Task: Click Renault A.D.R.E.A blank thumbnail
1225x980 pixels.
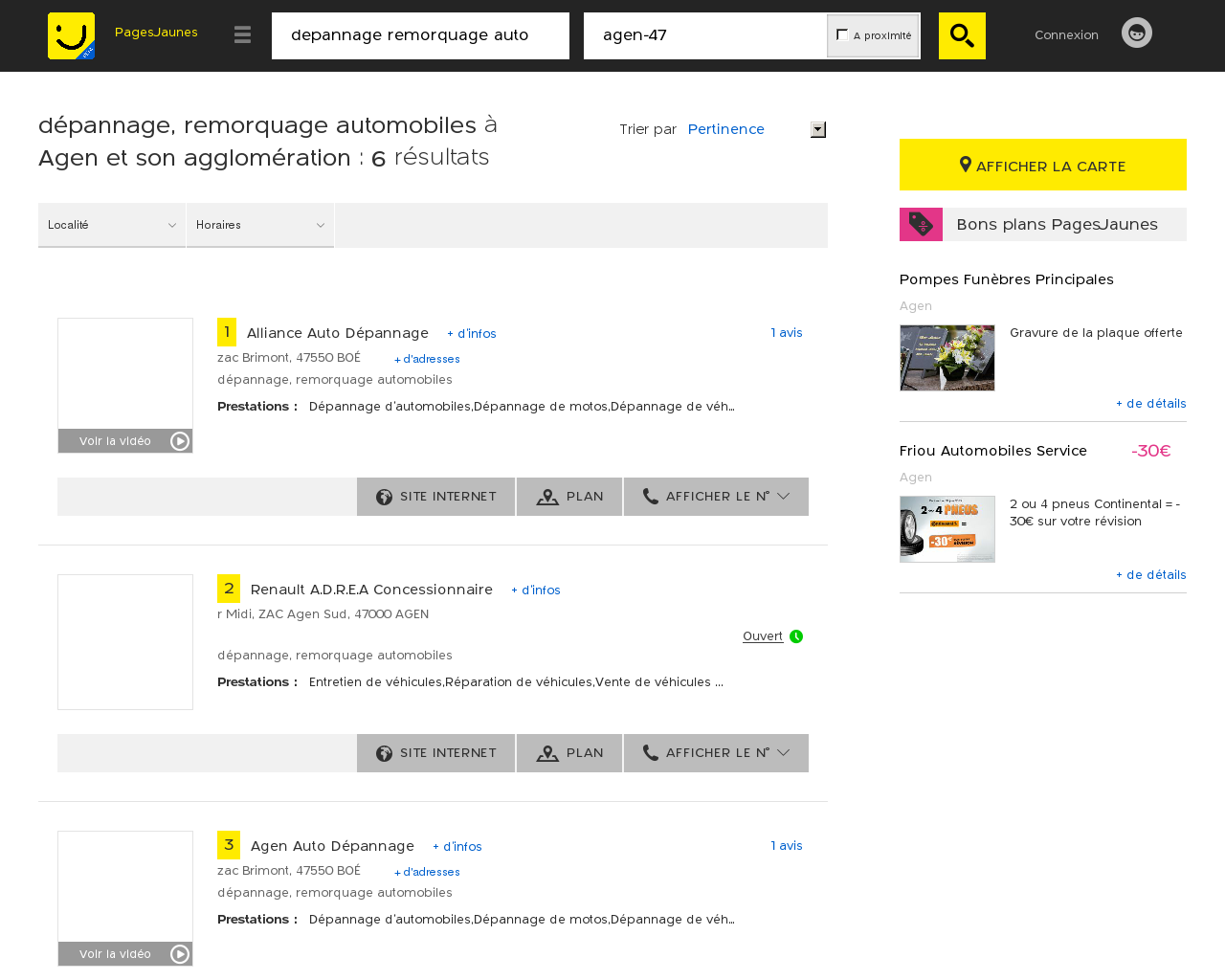Action: pos(125,642)
